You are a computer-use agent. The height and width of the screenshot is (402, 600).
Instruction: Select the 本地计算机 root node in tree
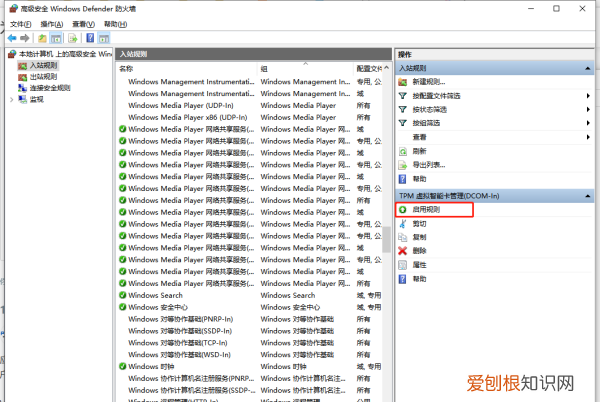tap(65, 54)
